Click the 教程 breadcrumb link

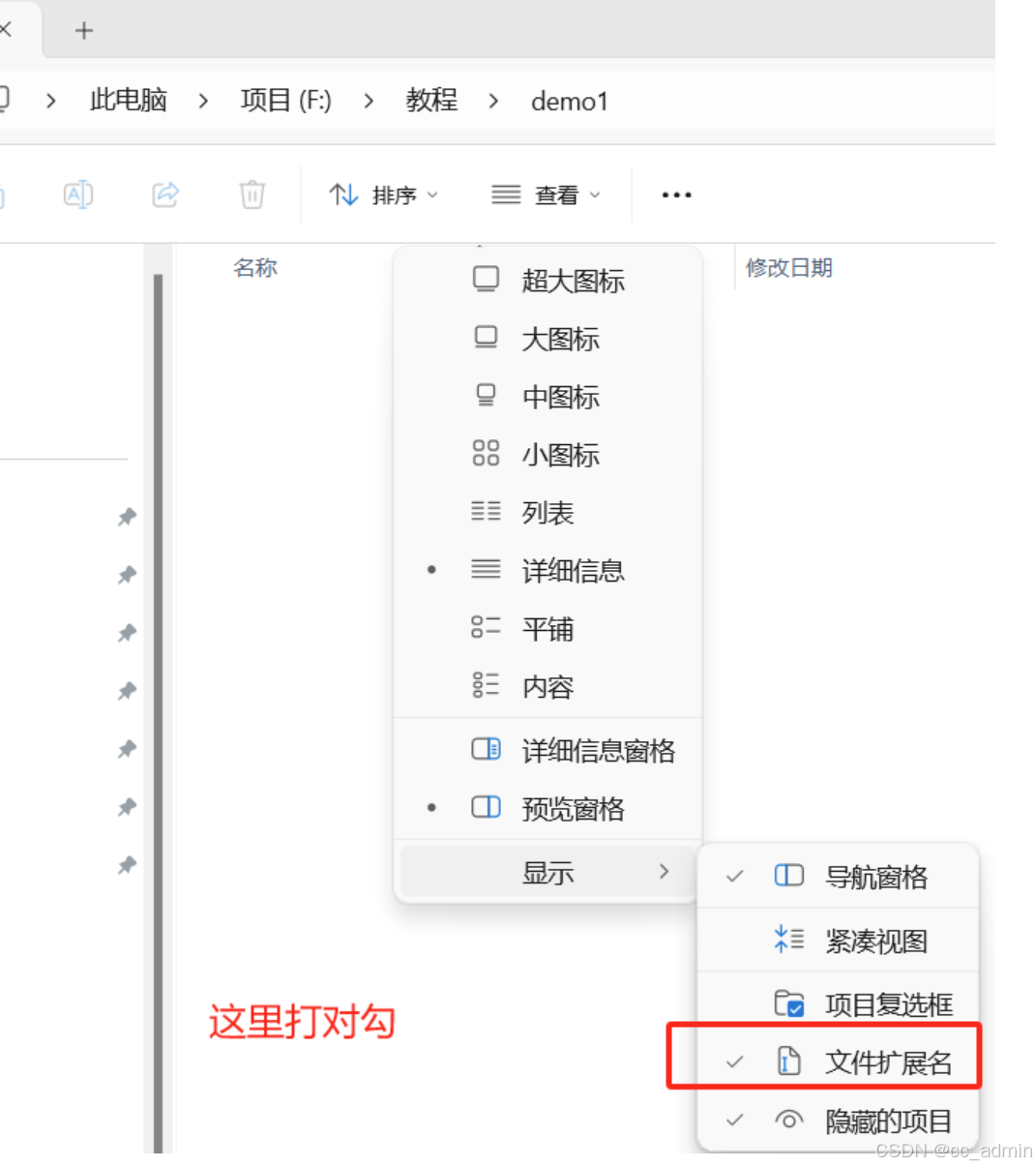point(431,101)
